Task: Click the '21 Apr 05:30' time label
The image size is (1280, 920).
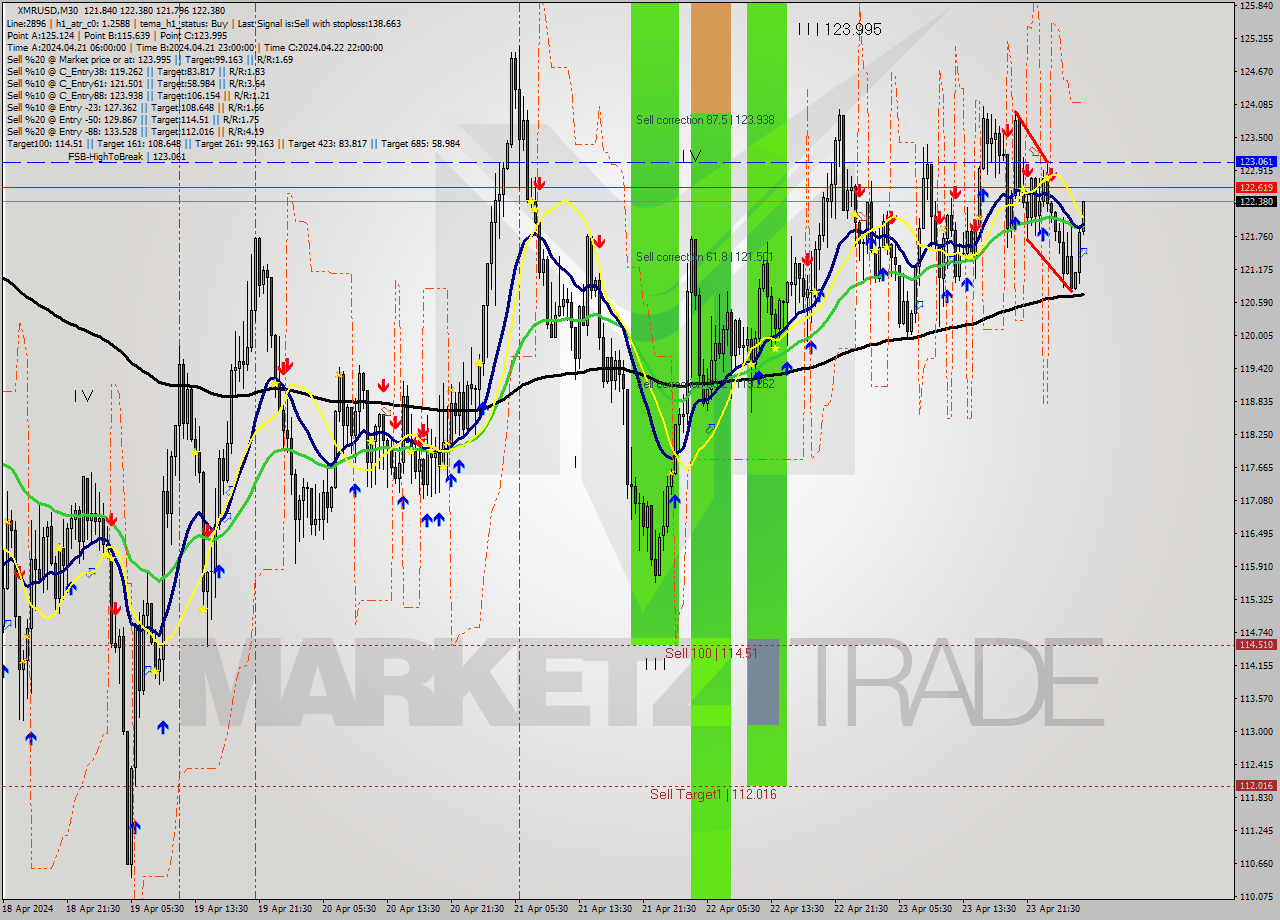Action: (543, 909)
